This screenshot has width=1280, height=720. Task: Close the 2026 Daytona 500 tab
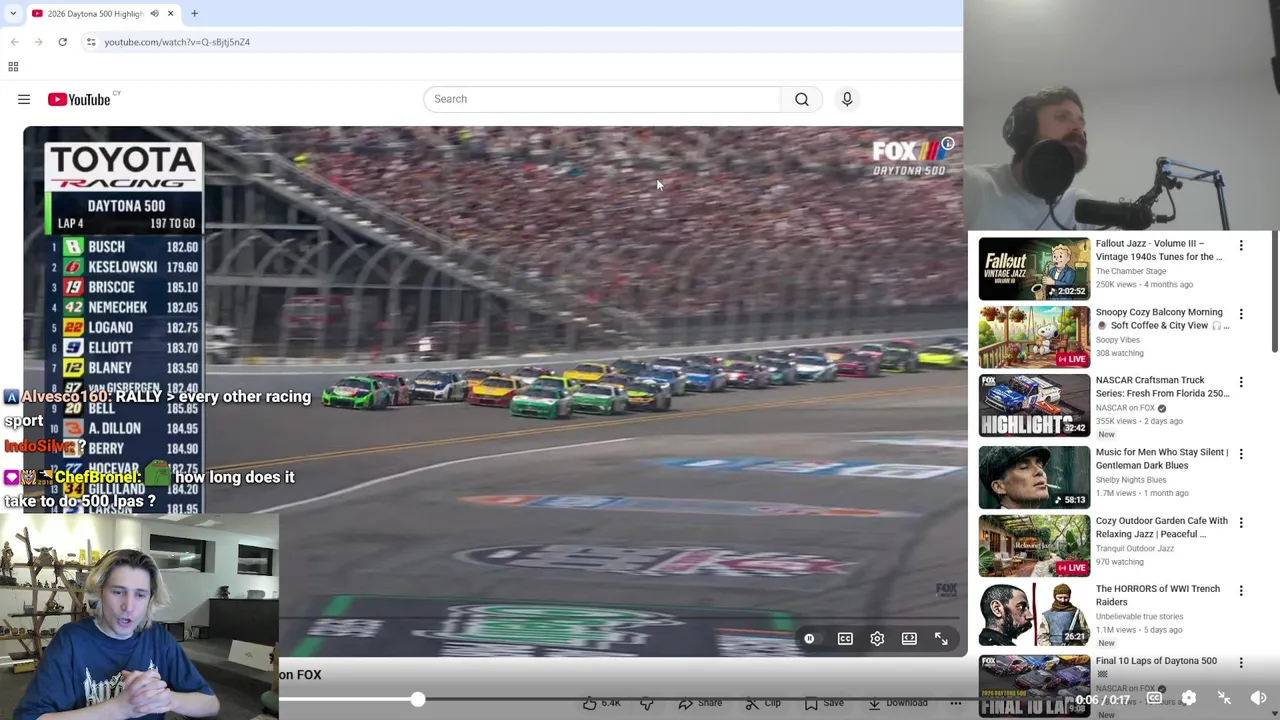pyautogui.click(x=170, y=13)
